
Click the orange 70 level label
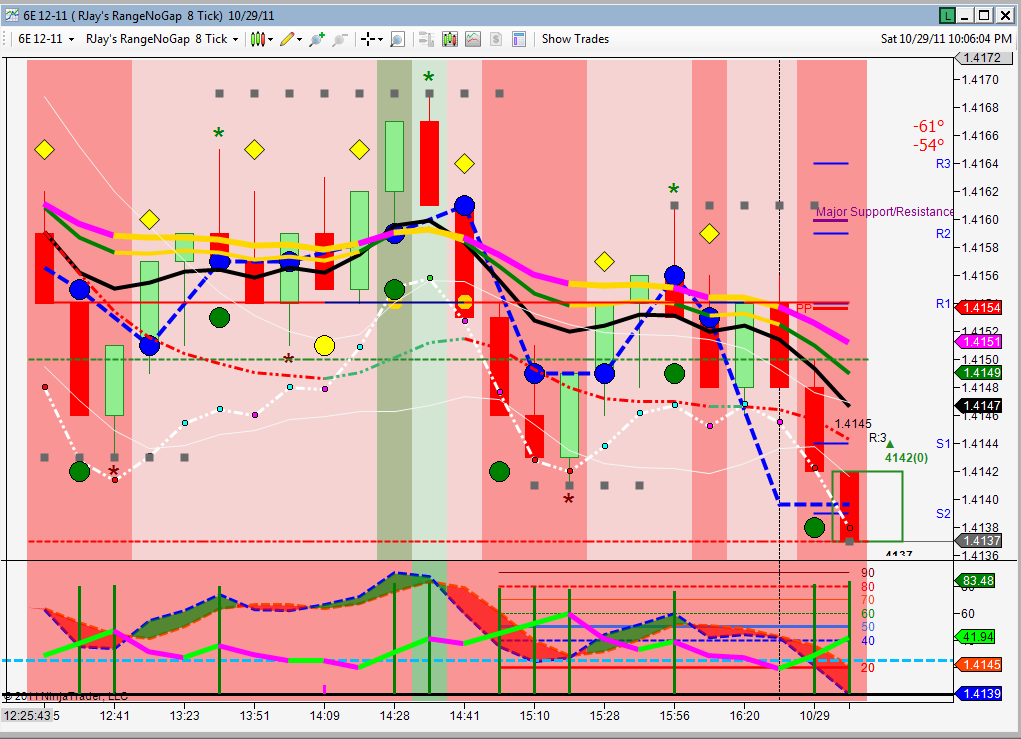click(867, 600)
